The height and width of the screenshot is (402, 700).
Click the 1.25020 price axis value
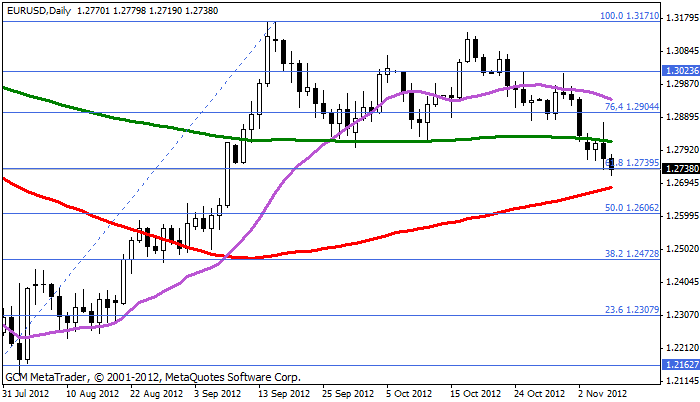pyautogui.click(x=682, y=249)
